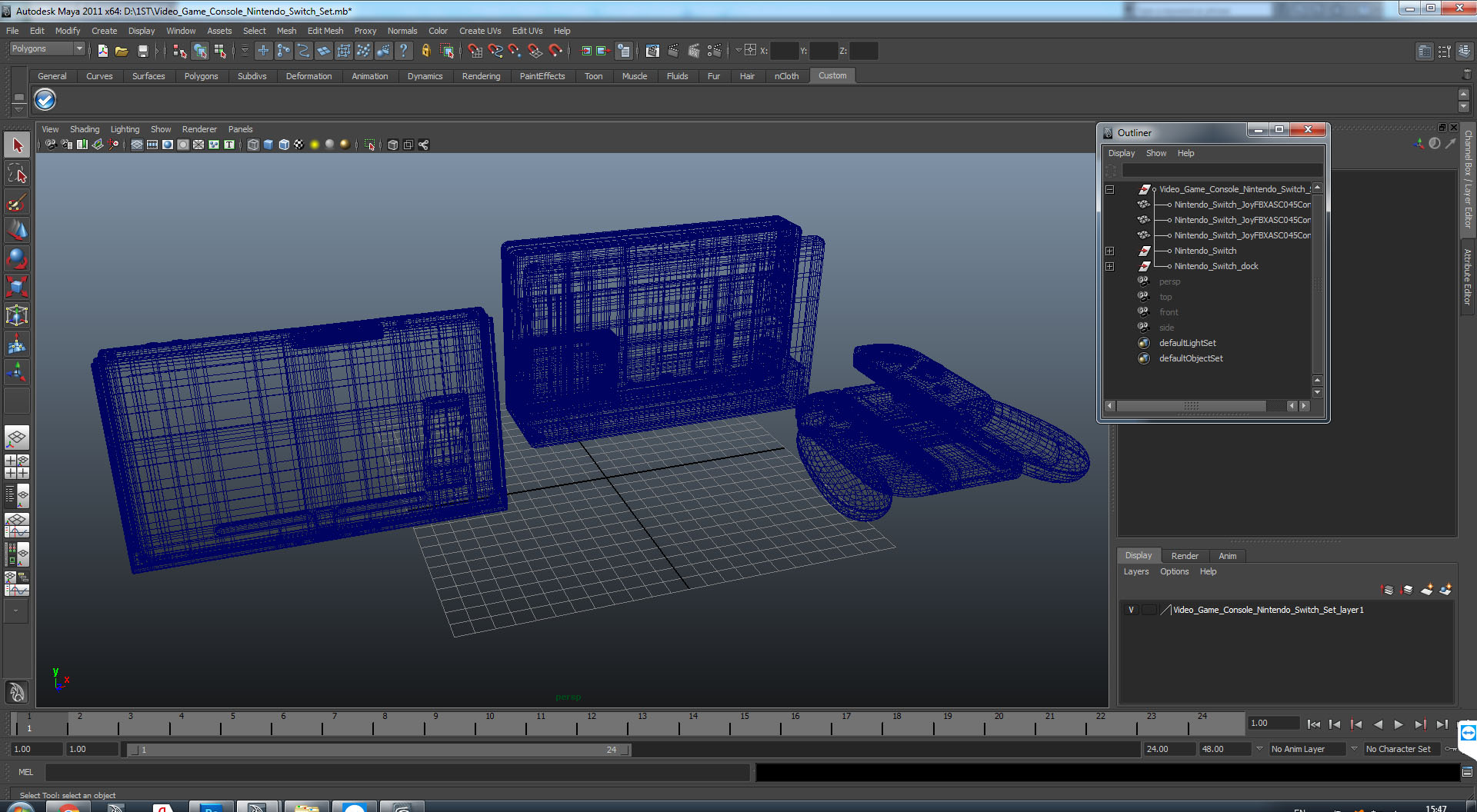Screen dimensions: 1477x812
Task: Open the viewport Shading menu
Action: (x=85, y=129)
